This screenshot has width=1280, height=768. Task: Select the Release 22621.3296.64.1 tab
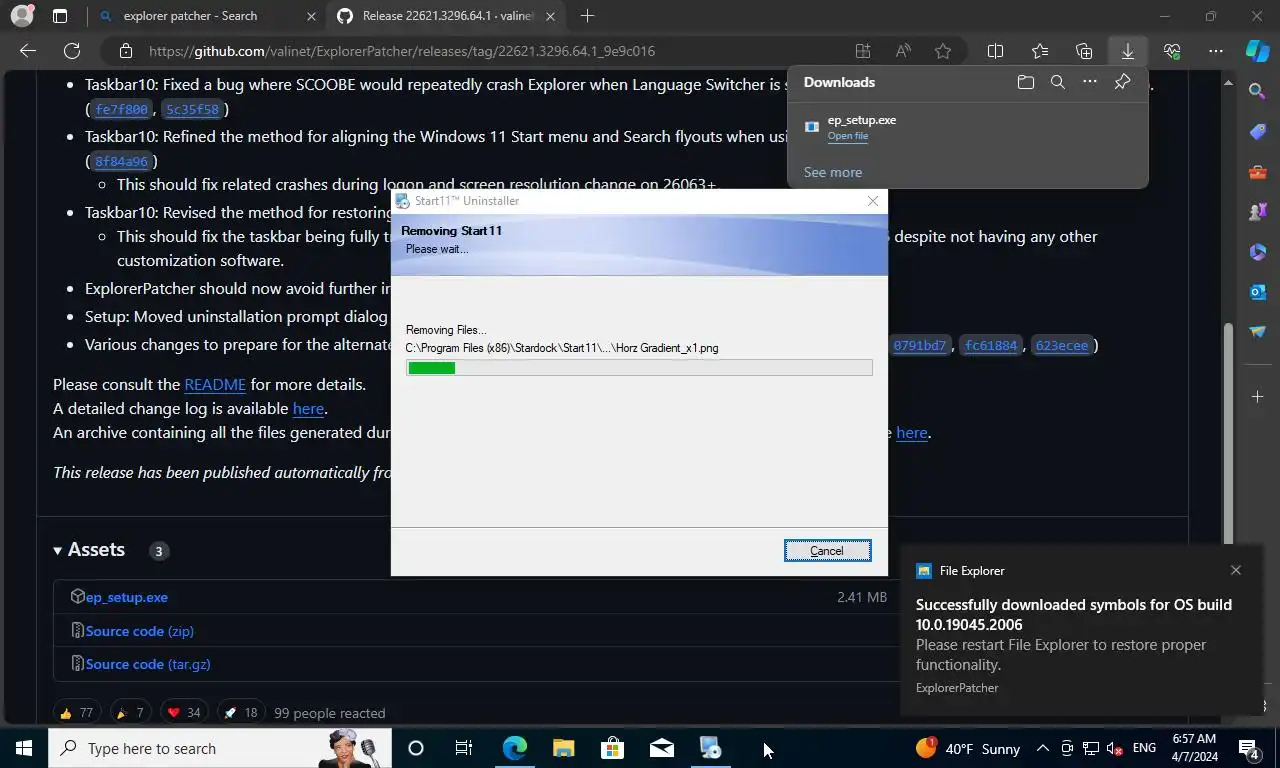pyautogui.click(x=446, y=16)
